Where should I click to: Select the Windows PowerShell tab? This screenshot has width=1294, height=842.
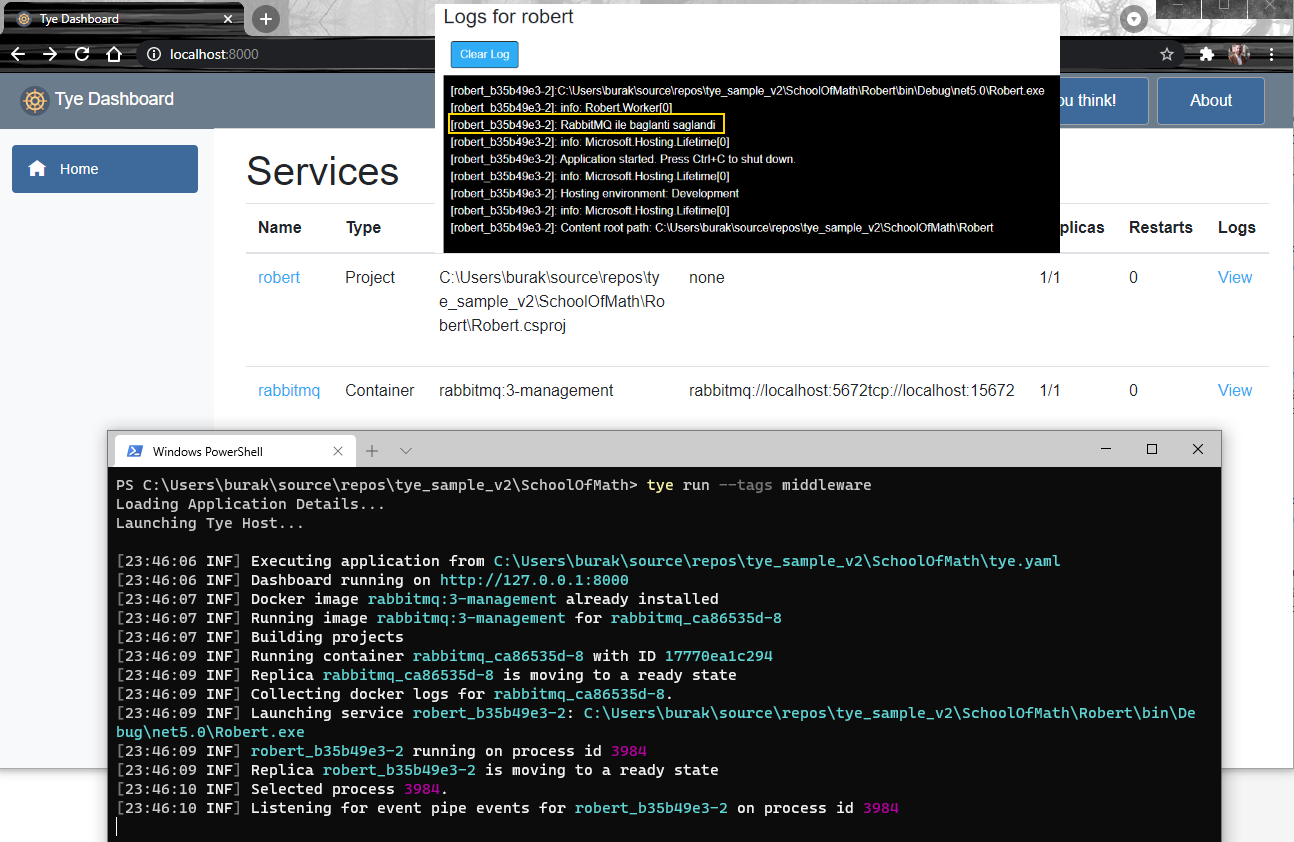[222, 451]
